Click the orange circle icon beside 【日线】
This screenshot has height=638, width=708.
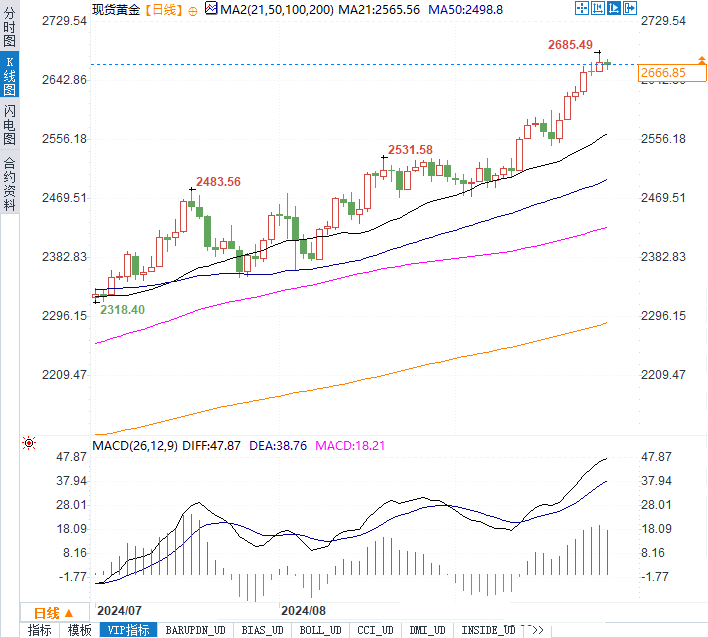point(192,9)
